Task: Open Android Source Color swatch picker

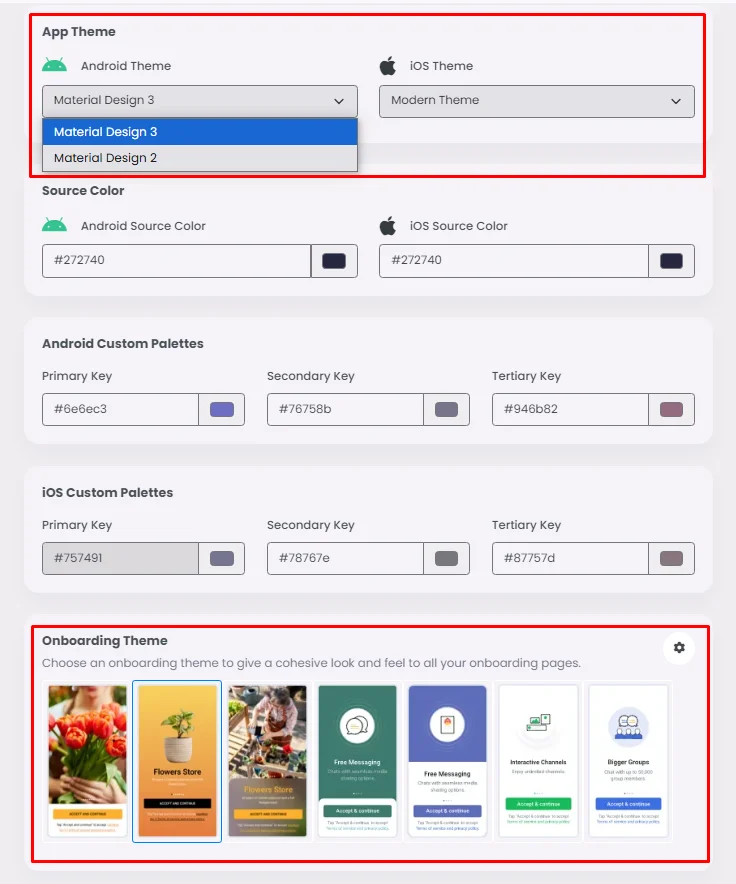Action: [x=334, y=260]
